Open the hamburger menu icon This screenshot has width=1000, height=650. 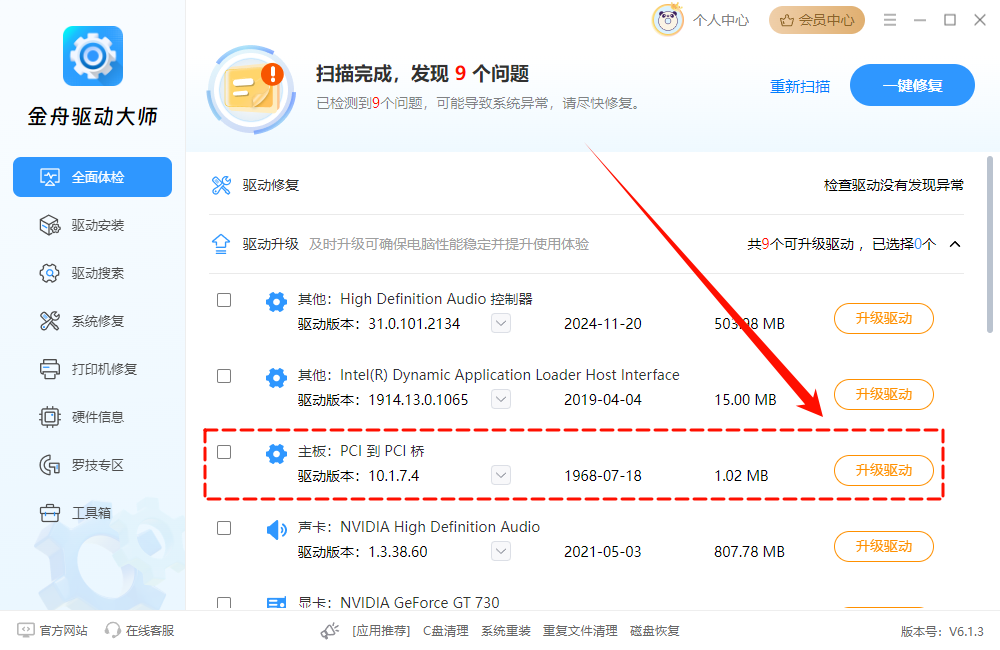[890, 20]
